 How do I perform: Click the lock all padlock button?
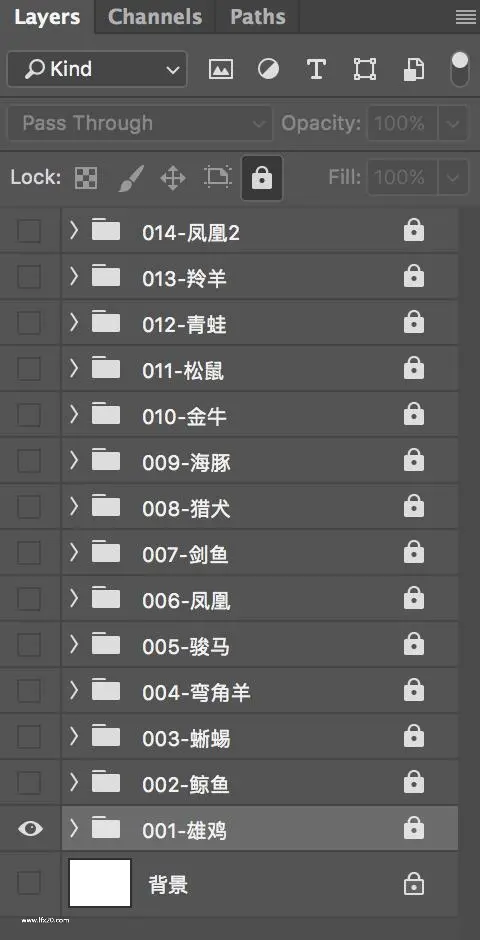coord(262,177)
